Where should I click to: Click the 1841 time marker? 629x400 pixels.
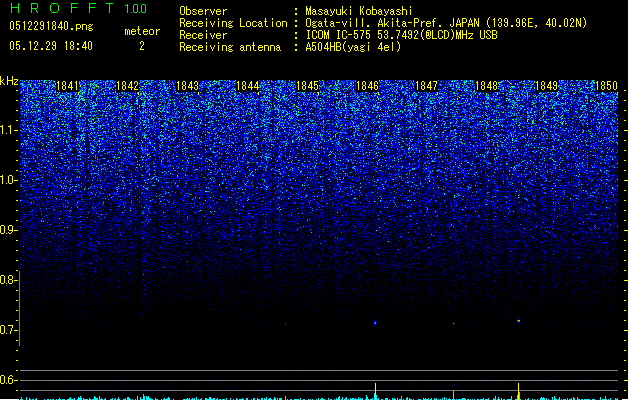pos(67,86)
